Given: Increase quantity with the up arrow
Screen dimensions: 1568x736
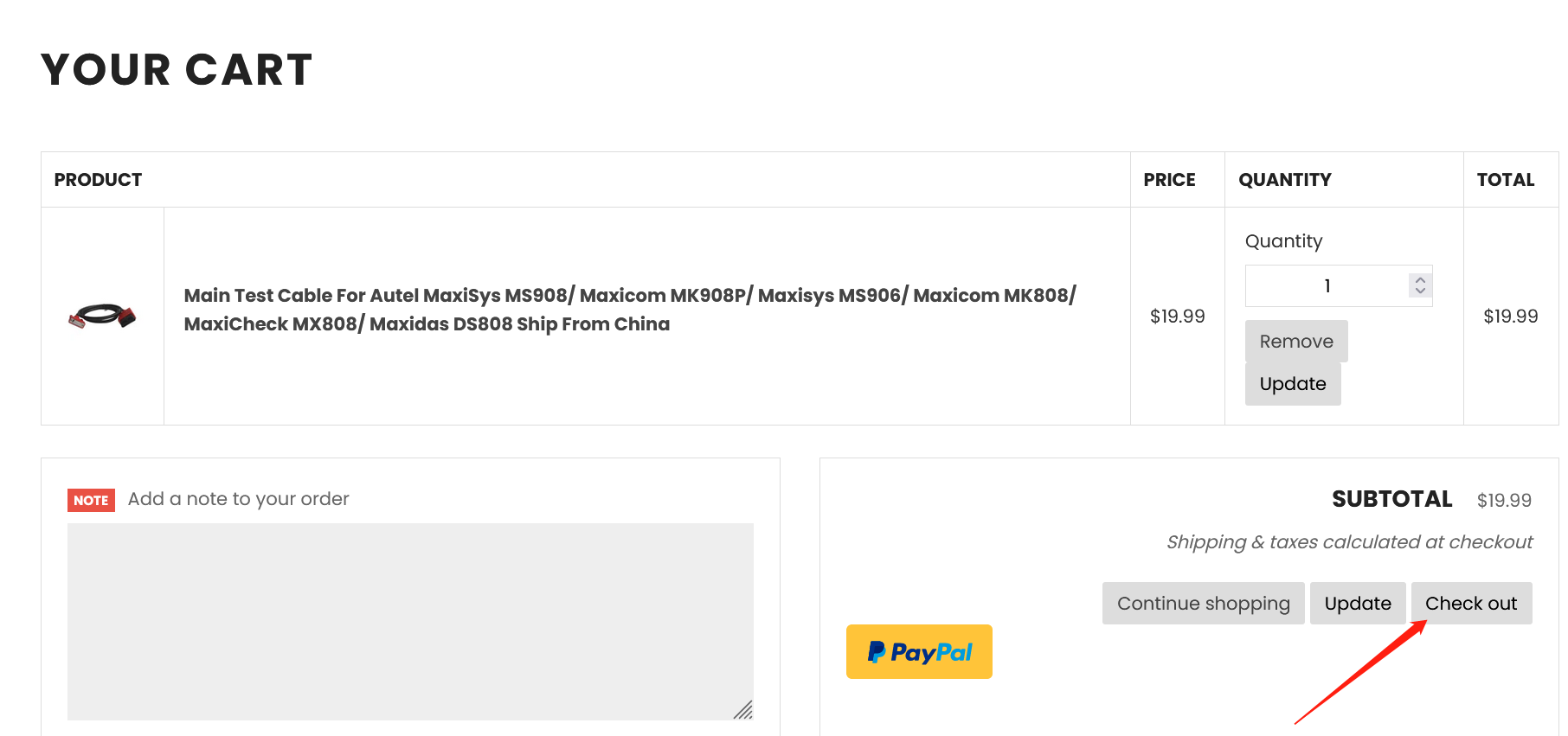Looking at the screenshot, I should (1420, 280).
